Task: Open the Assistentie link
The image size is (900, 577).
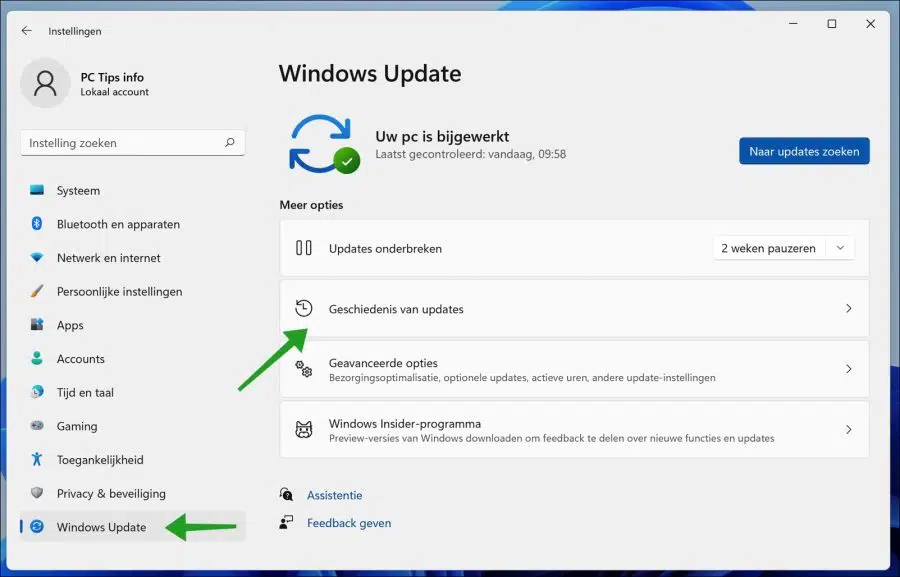Action: [335, 495]
